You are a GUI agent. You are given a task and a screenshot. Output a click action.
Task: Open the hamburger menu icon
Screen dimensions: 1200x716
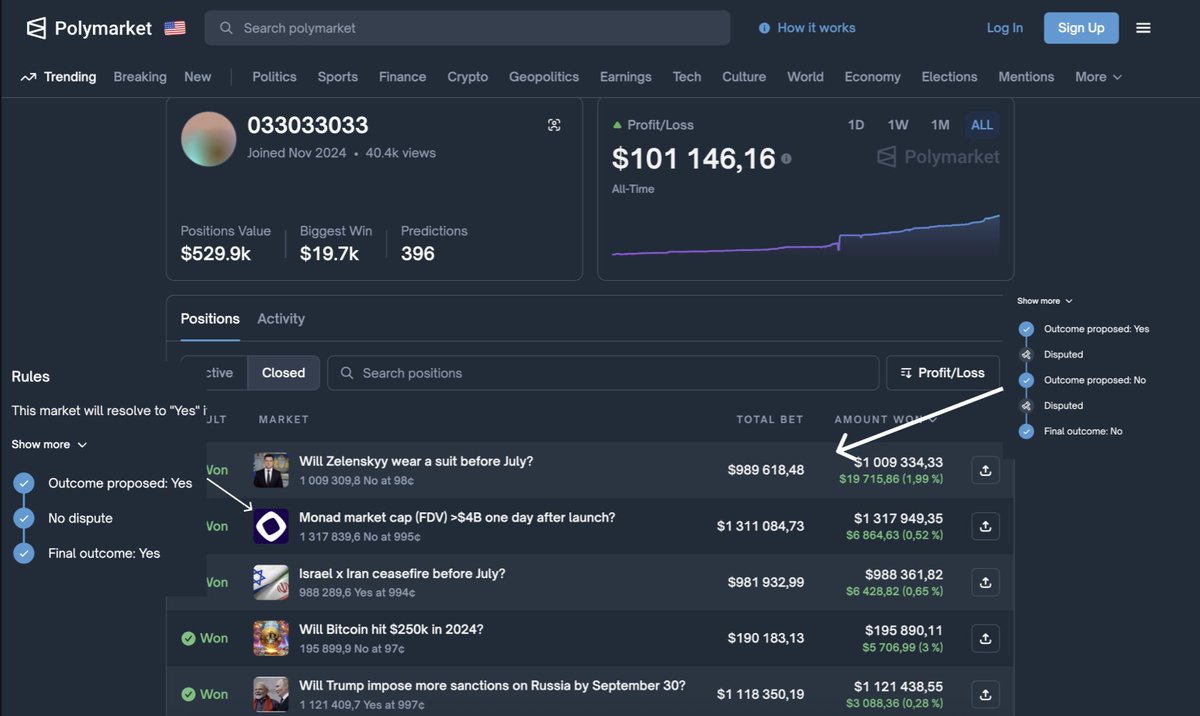[1143, 28]
